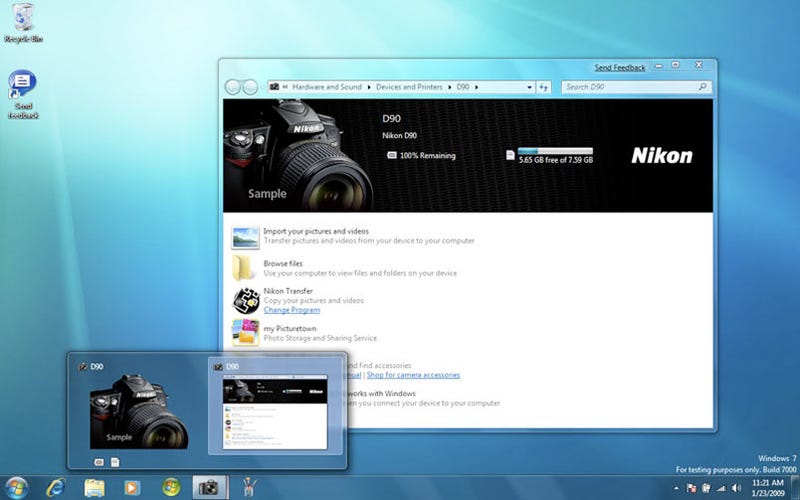Open Windows Media Player taskbar icon
The height and width of the screenshot is (500, 800).
click(132, 488)
